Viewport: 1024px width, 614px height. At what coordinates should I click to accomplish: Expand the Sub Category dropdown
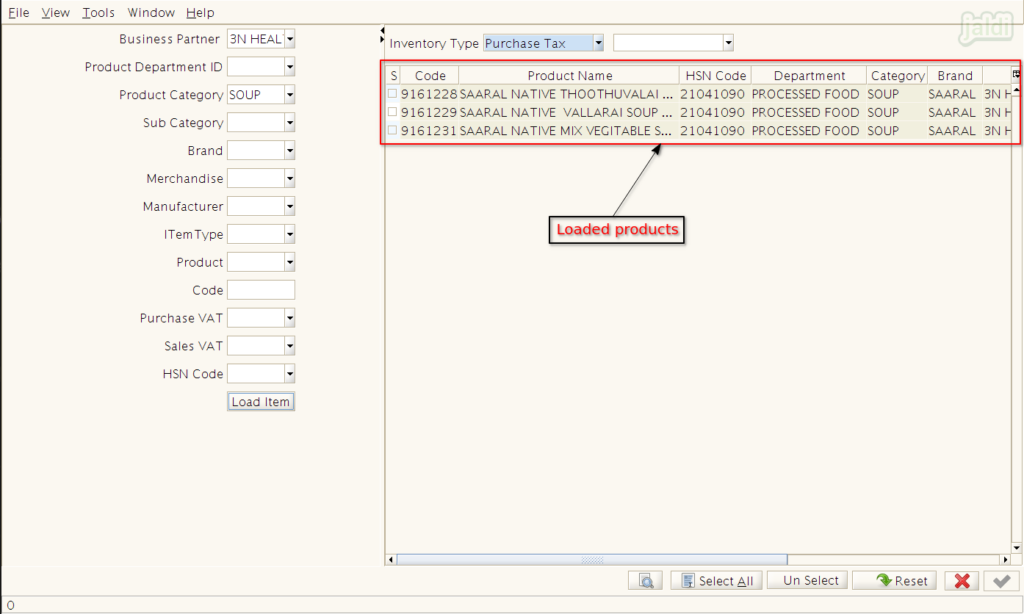coord(290,123)
